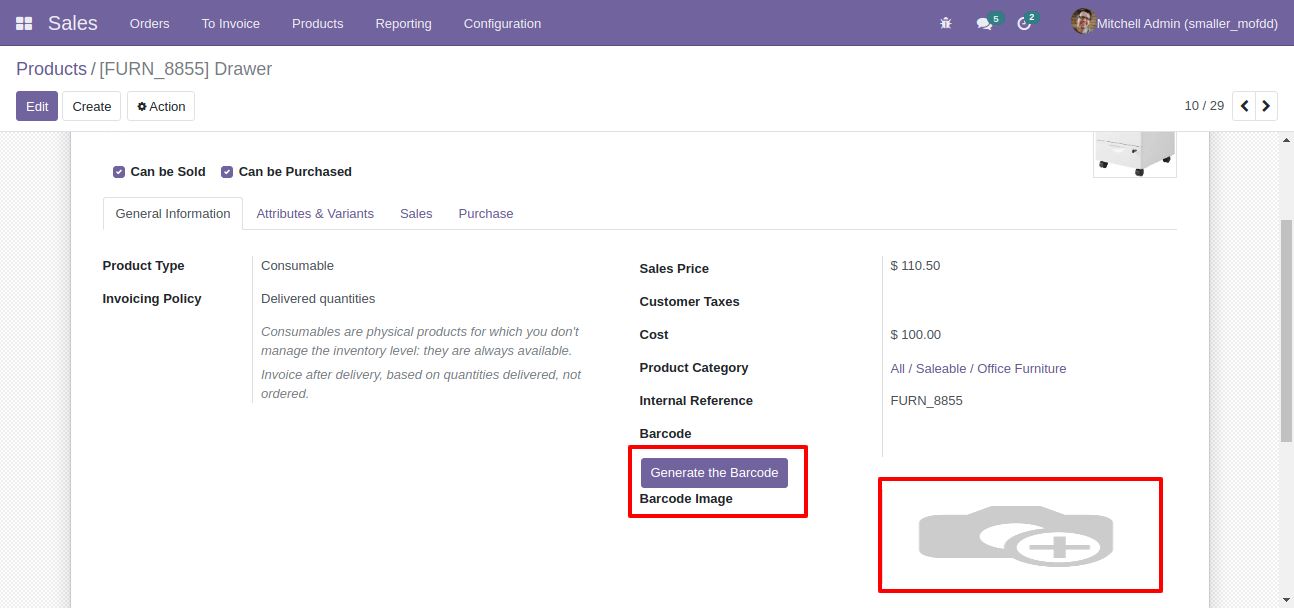1294x608 pixels.
Task: Expand the Configuration menu
Action: (502, 23)
